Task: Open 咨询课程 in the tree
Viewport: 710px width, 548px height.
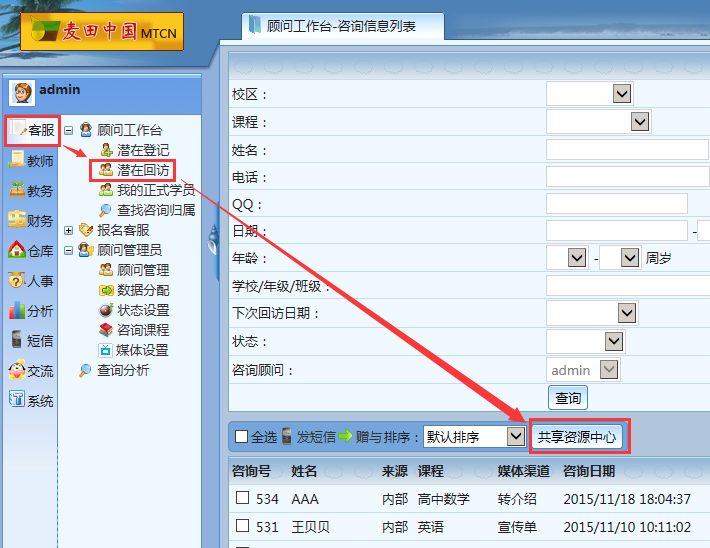Action: (x=143, y=330)
